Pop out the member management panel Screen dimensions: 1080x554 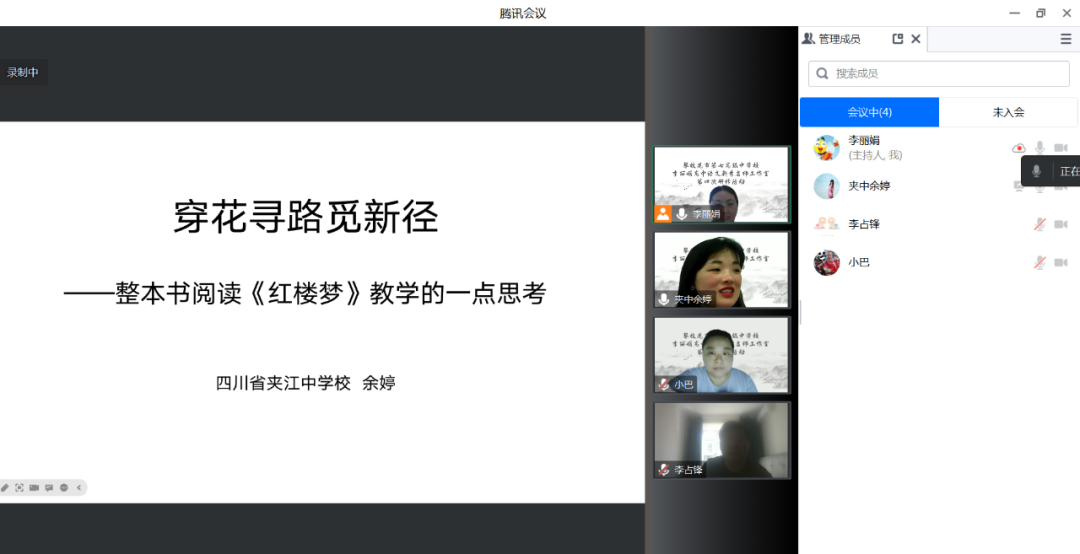(x=897, y=39)
